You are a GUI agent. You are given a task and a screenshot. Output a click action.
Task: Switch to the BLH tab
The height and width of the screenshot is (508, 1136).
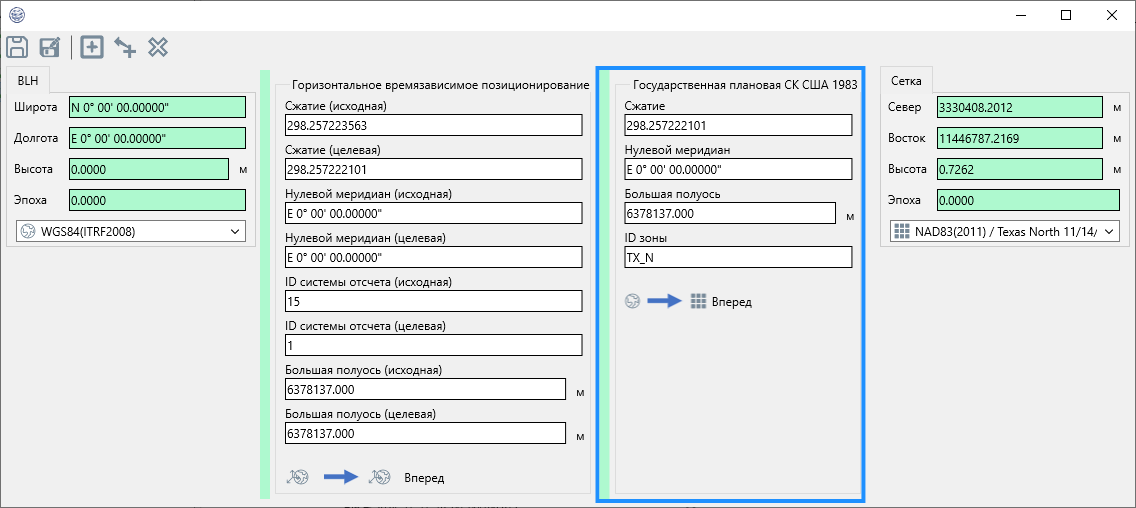pos(27,82)
